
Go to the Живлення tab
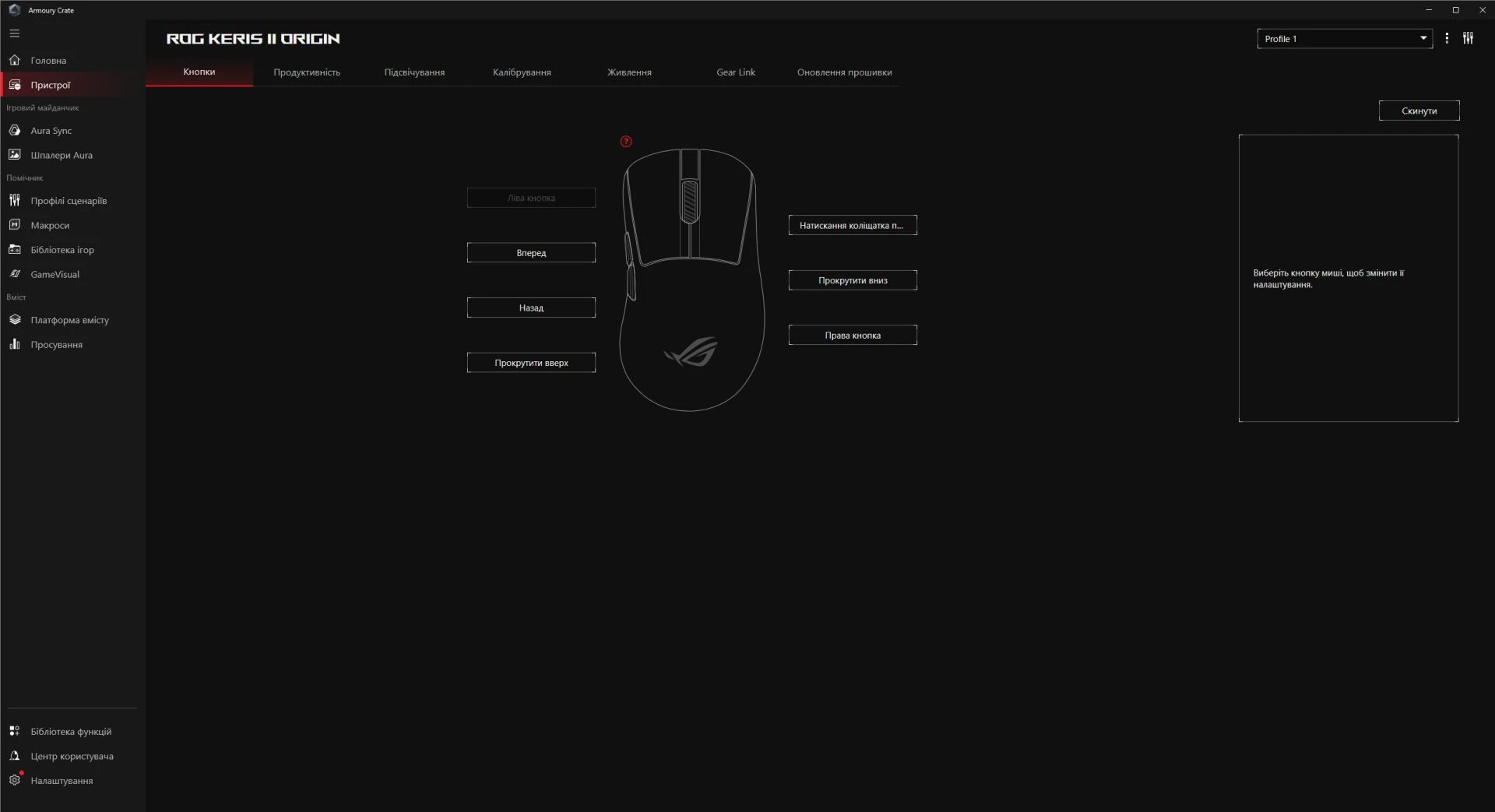629,72
